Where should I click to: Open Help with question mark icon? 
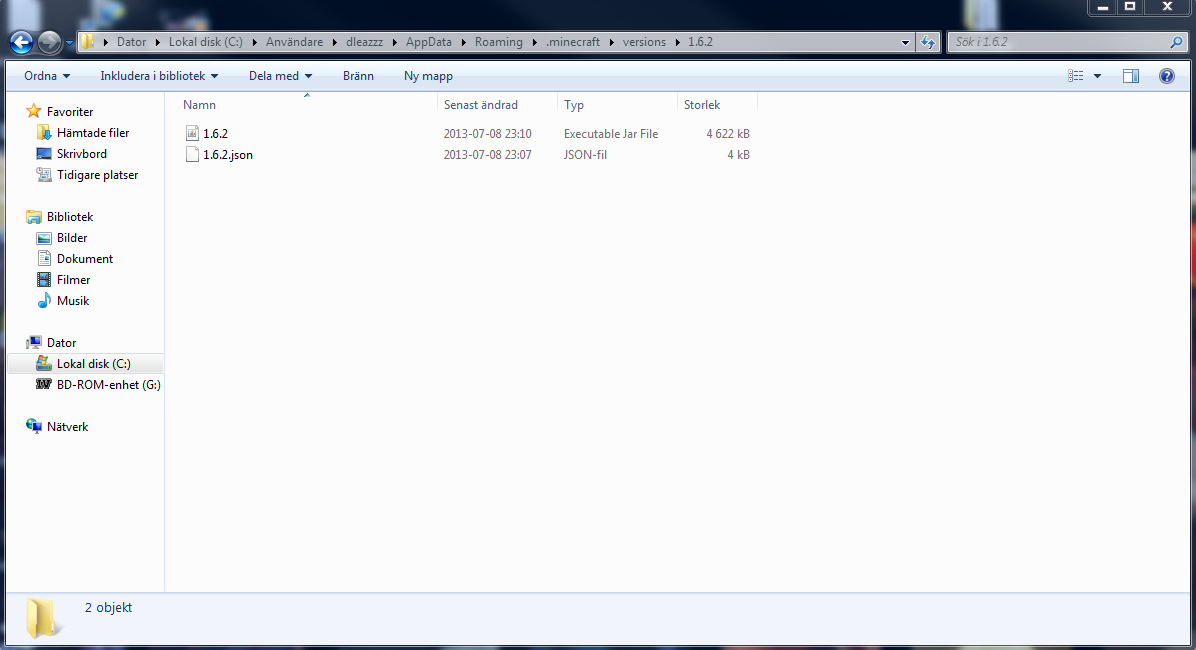pos(1166,76)
